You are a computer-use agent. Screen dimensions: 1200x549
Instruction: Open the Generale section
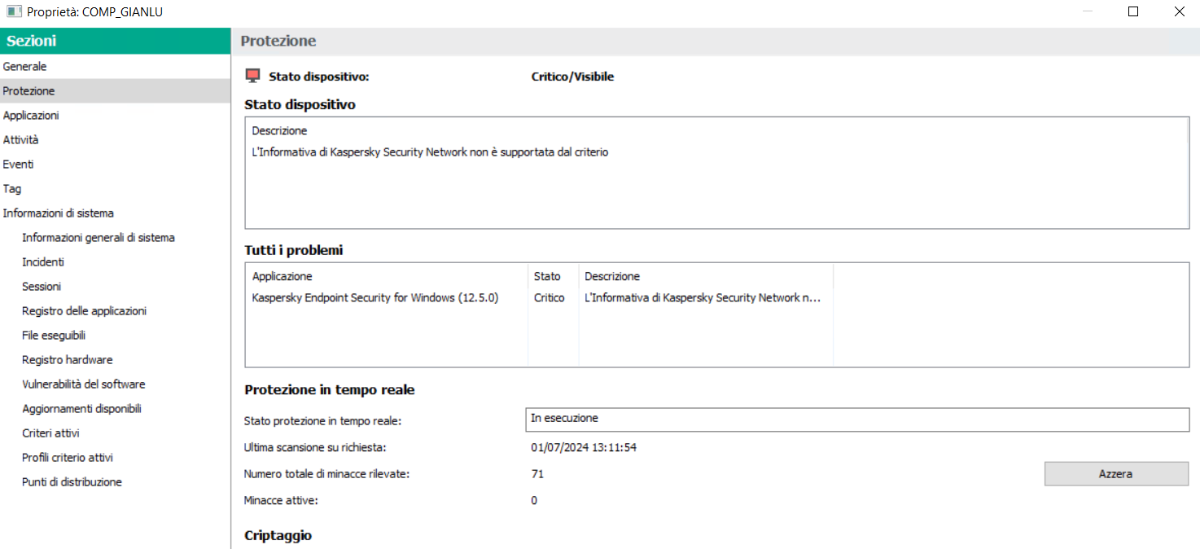pyautogui.click(x=25, y=66)
